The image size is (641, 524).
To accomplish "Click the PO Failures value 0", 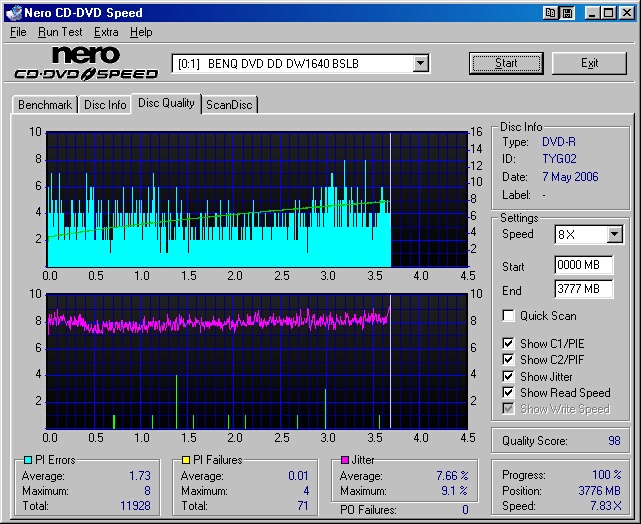I will (x=465, y=510).
